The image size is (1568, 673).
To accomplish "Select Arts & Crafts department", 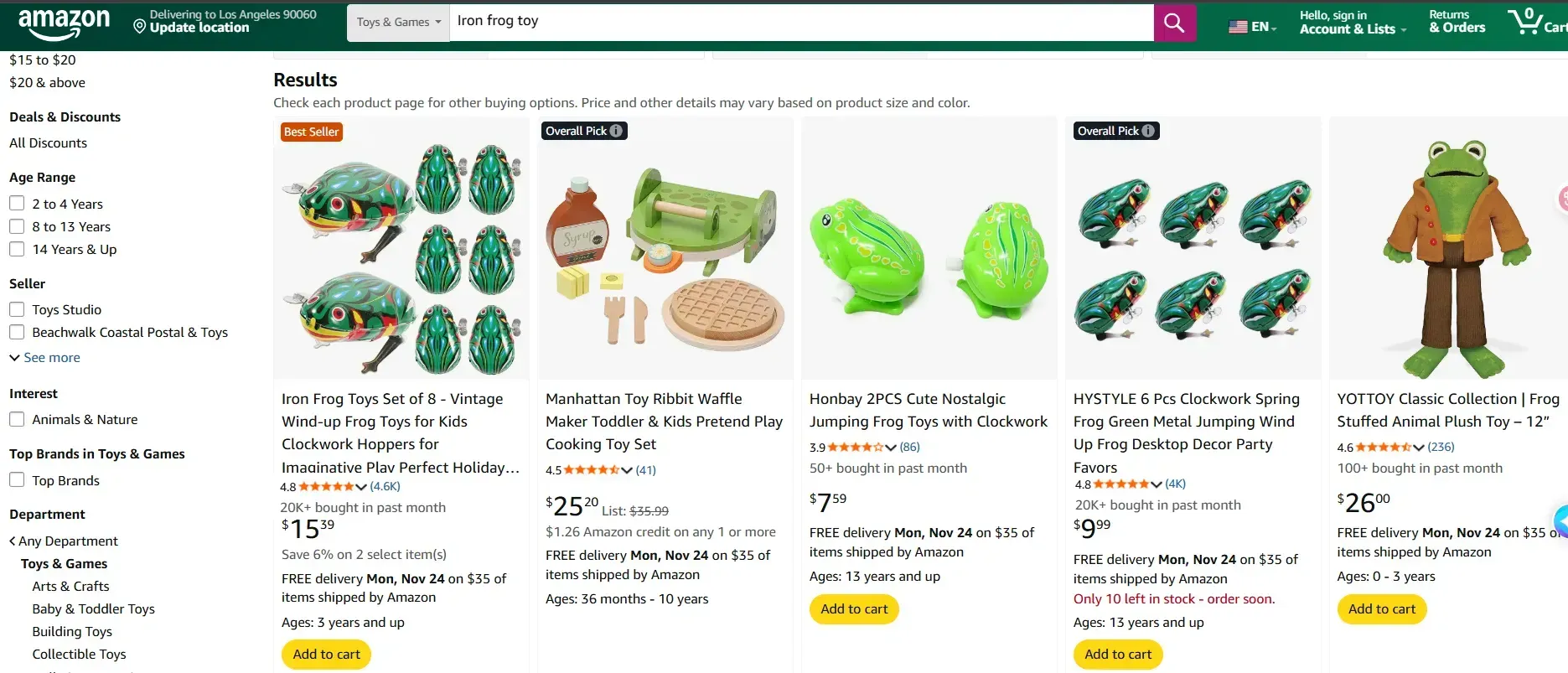I will [x=70, y=587].
